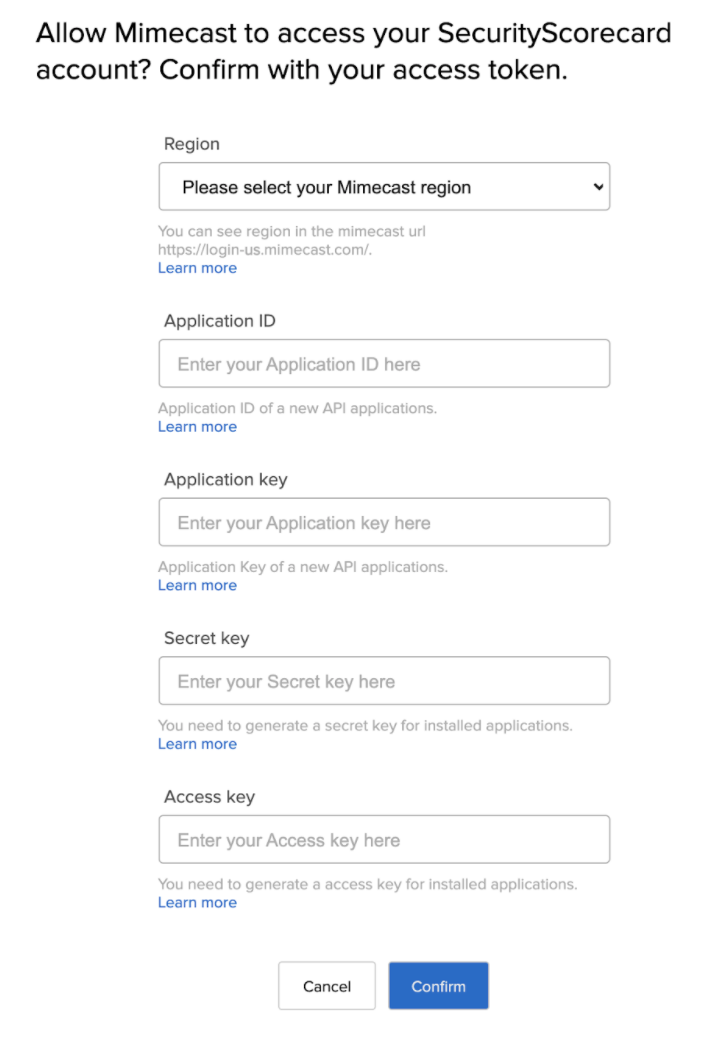
Task: Focus the 'Enter your Application key here' box
Action: (x=384, y=522)
